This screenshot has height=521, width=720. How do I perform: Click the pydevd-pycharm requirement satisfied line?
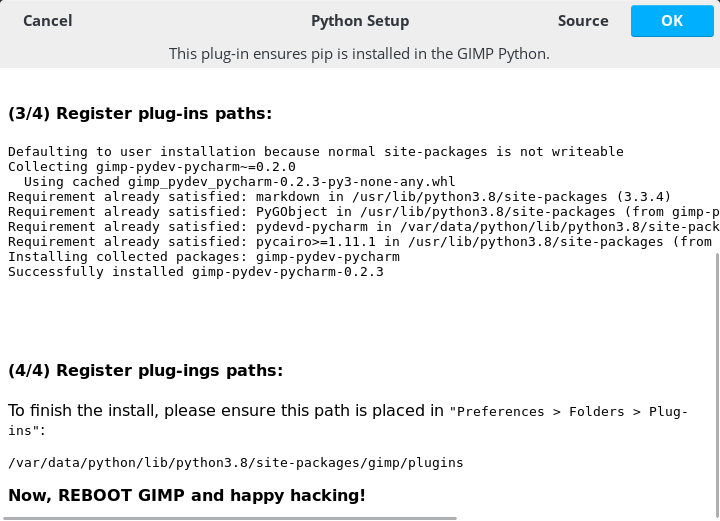click(364, 227)
